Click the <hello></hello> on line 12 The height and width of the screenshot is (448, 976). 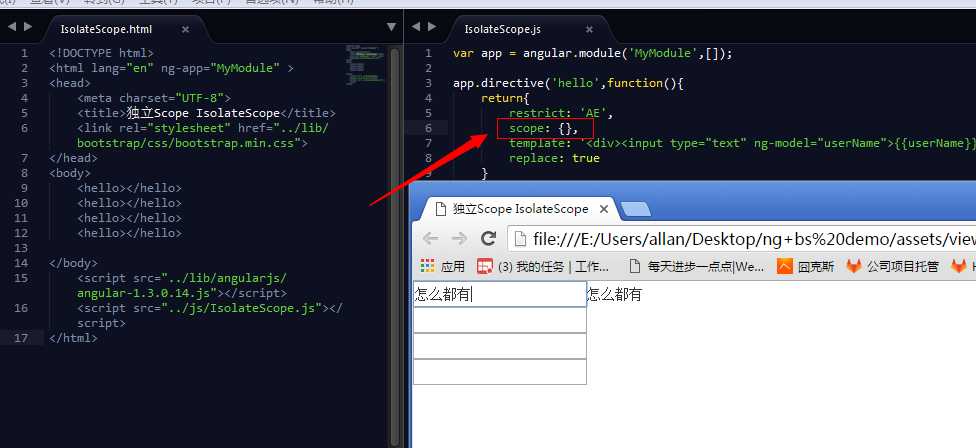129,233
